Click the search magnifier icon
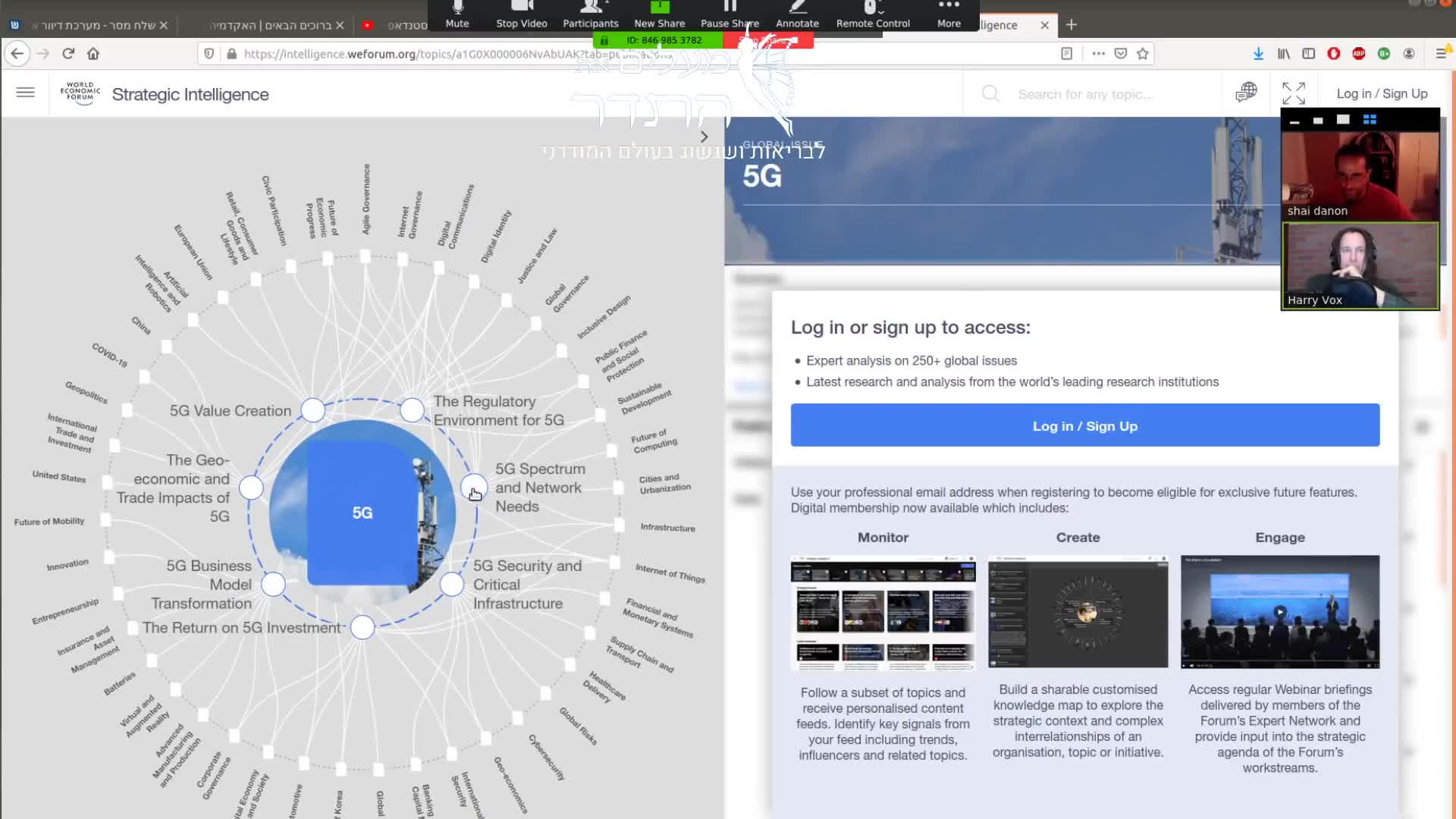This screenshot has height=819, width=1456. point(990,94)
